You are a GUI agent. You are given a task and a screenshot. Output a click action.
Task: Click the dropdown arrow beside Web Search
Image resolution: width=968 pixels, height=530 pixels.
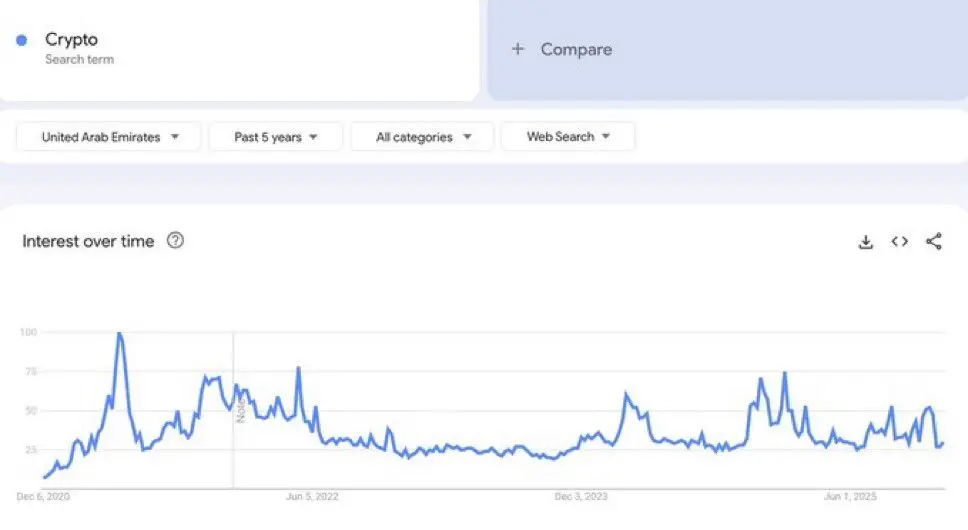606,136
